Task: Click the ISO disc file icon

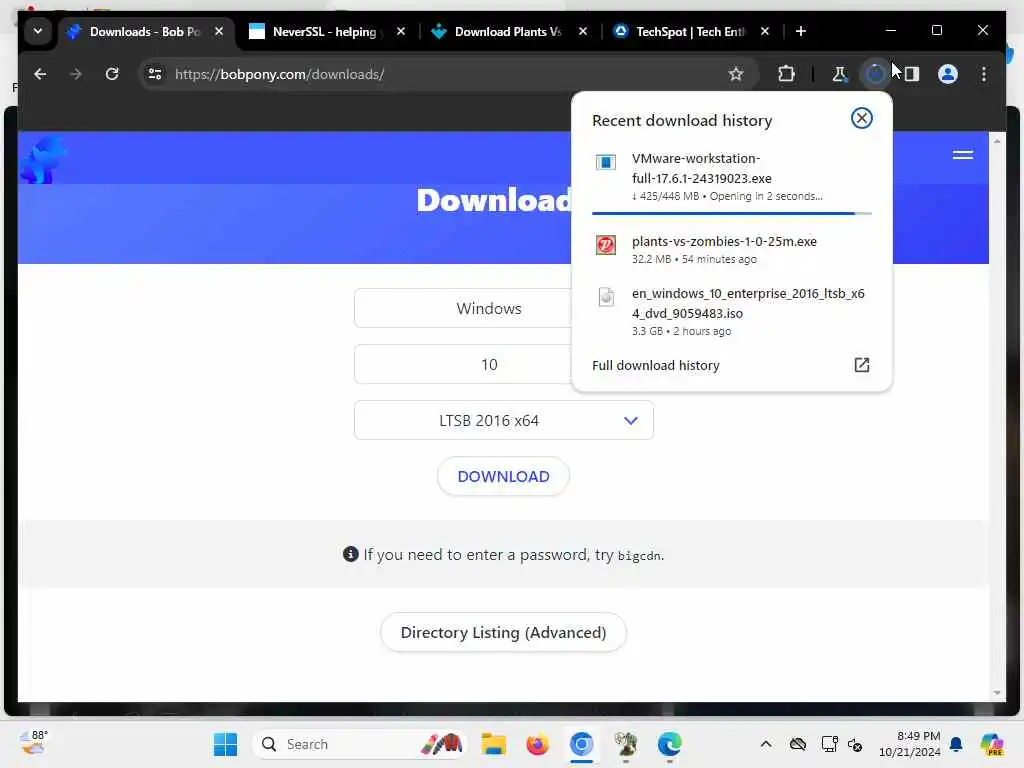Action: (606, 297)
